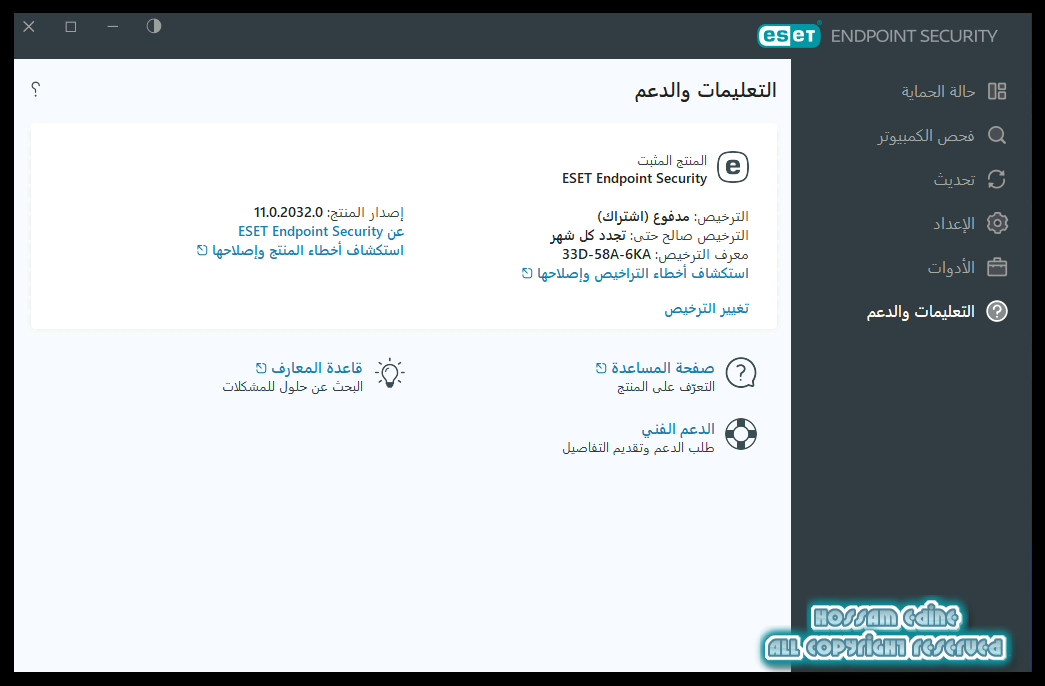The image size is (1045, 686).
Task: Open الإعداد settings section
Action: click(x=954, y=224)
